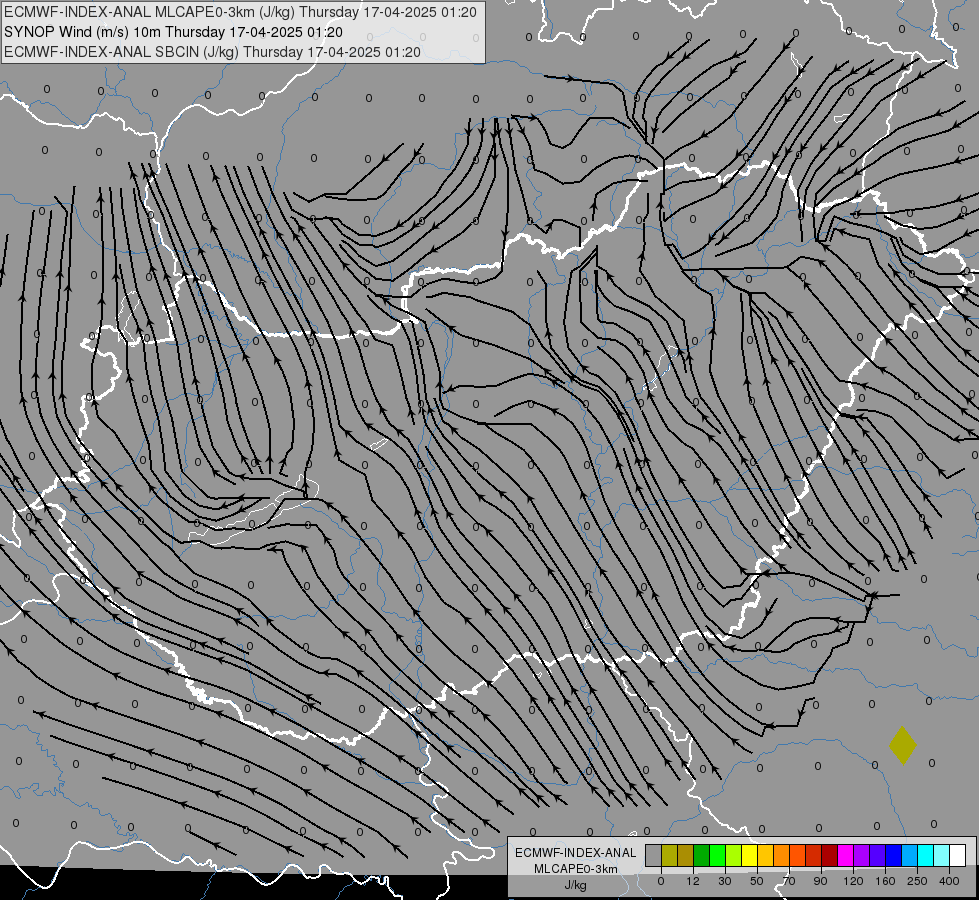Viewport: 979px width, 900px height.
Task: Click the legend scale value 160
Action: pos(885,881)
